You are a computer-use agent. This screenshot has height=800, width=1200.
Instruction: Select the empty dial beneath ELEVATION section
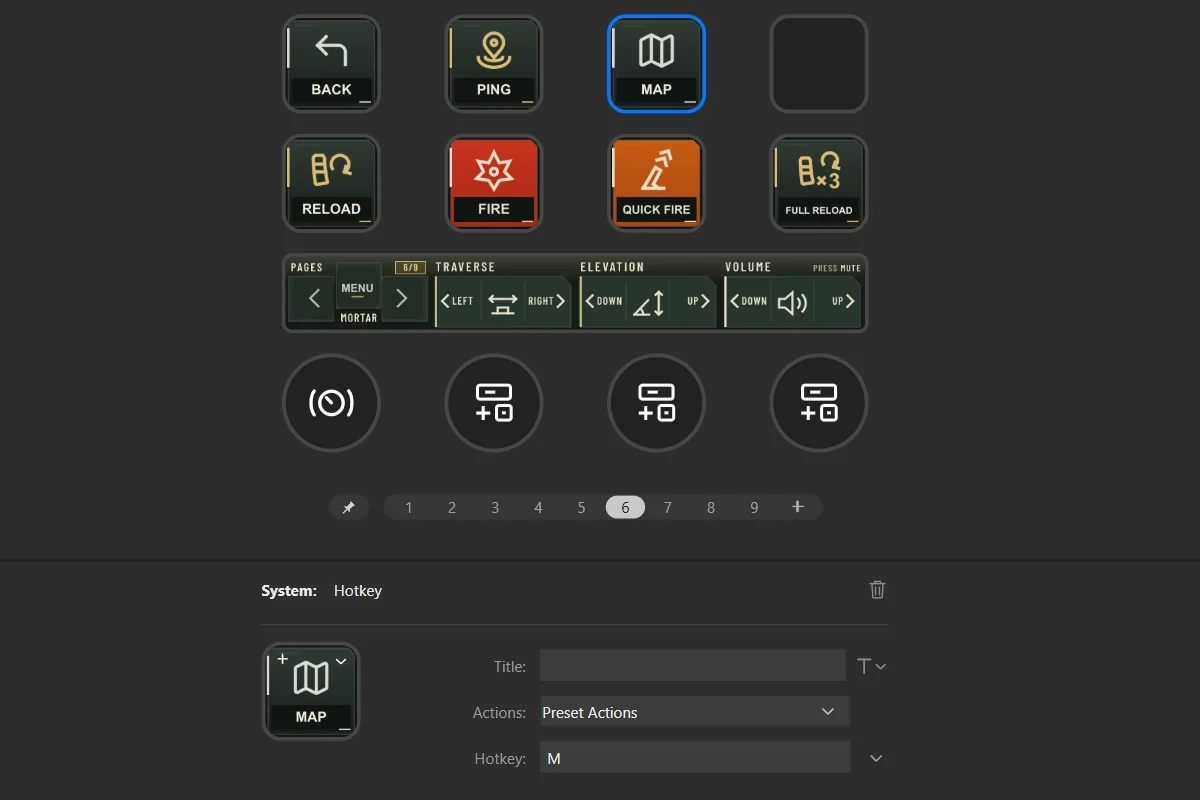coord(656,403)
